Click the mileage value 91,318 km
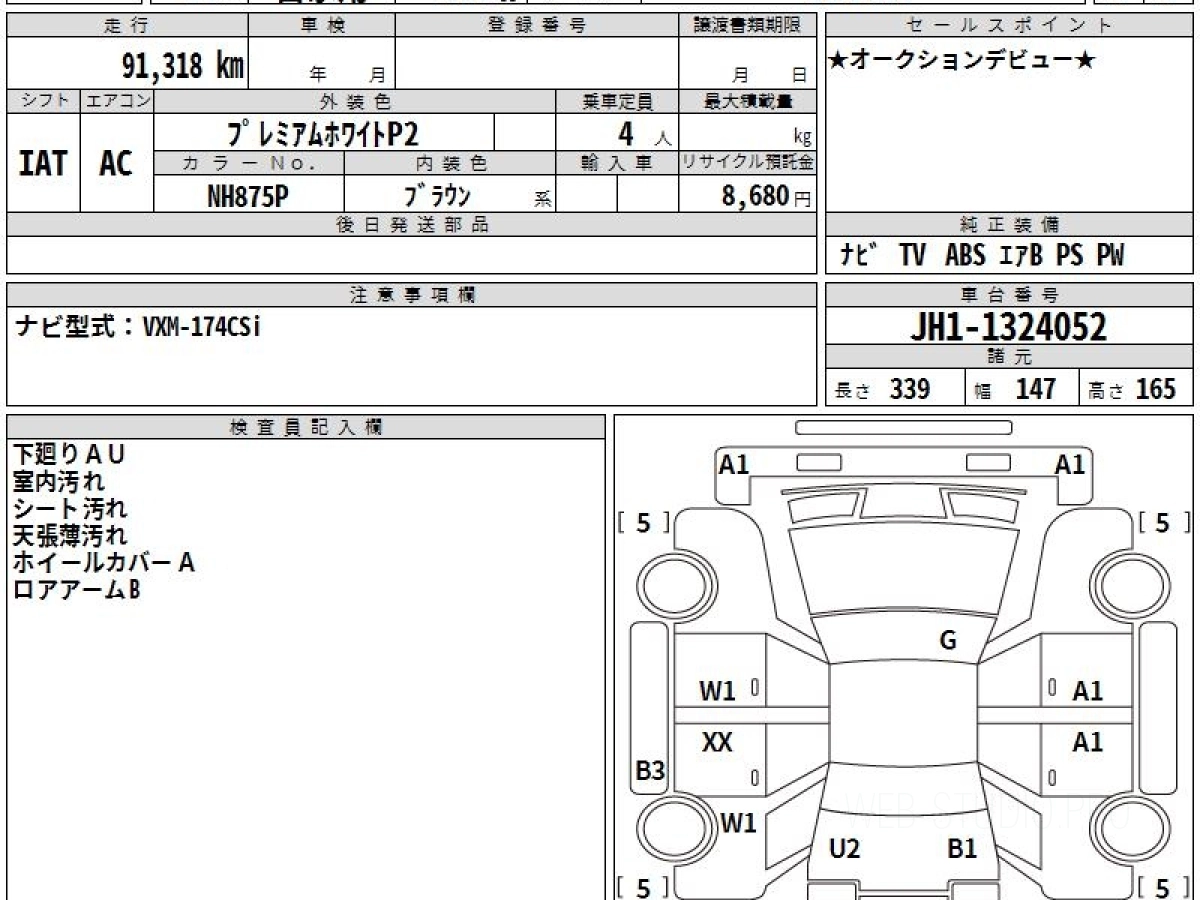The image size is (1200, 900). pos(182,66)
